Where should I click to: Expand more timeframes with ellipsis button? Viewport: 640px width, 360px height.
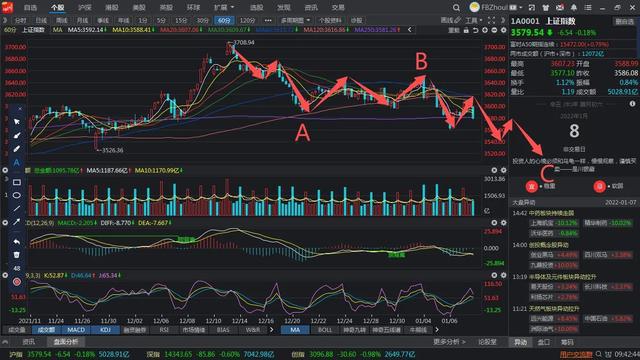[x=268, y=20]
